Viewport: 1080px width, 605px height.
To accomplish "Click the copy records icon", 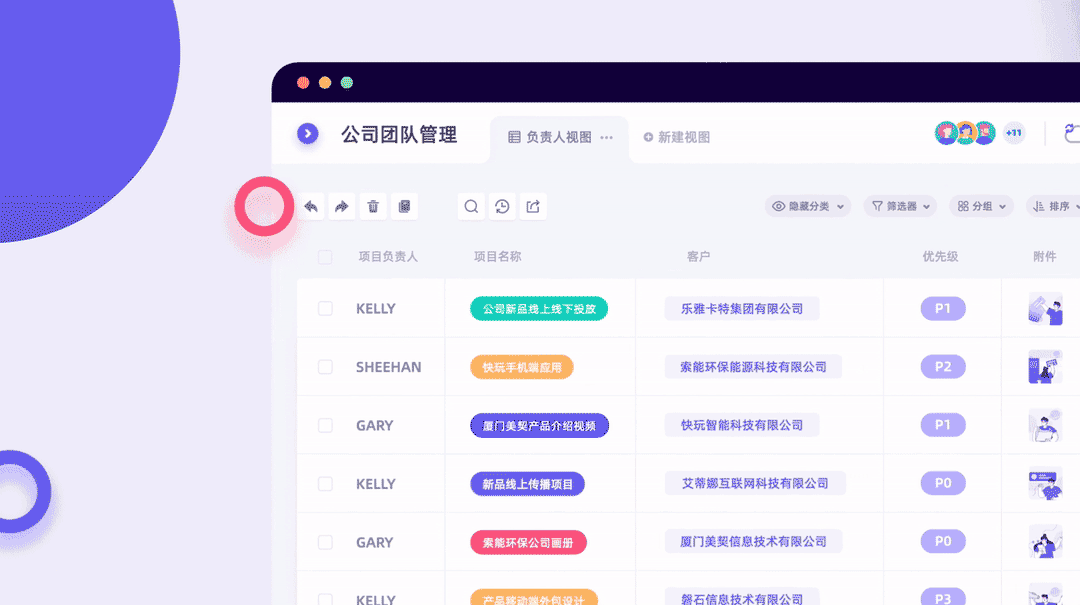I will tap(404, 207).
